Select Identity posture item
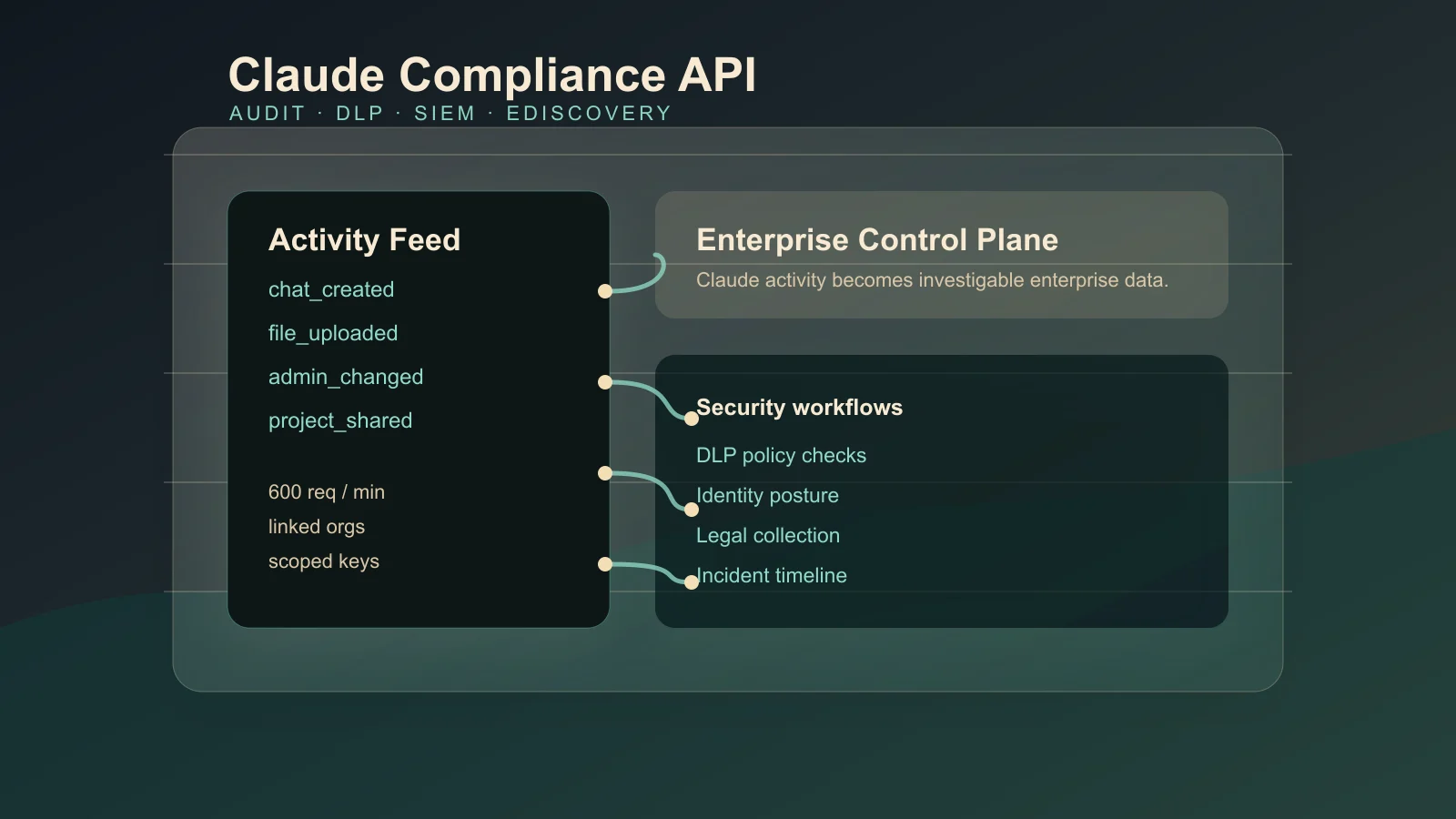Screen dimensions: 1456x819 (x=767, y=495)
